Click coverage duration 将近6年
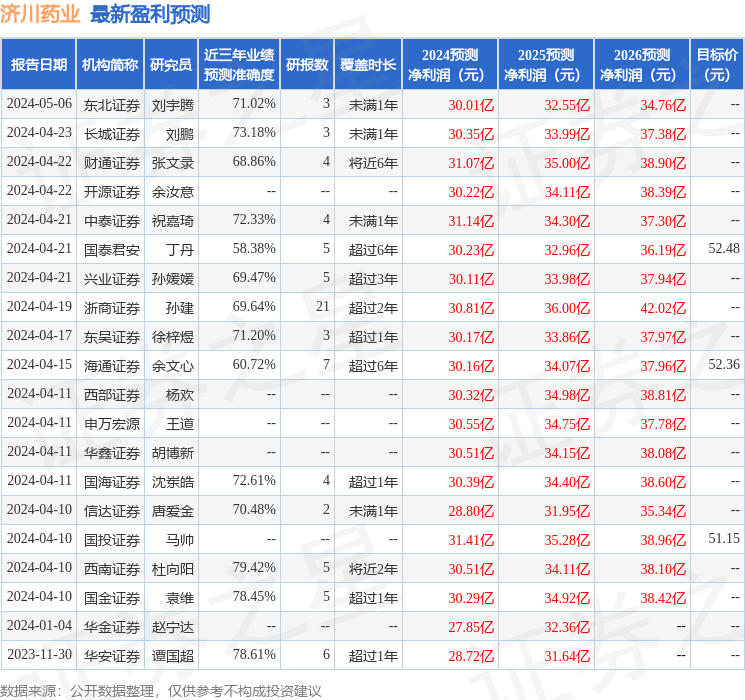 click(x=373, y=163)
